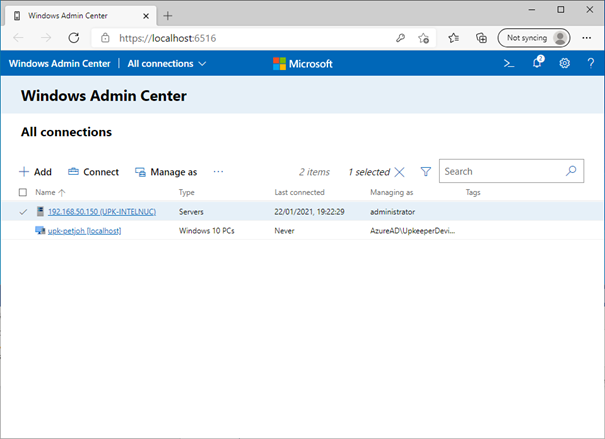Open the settings gear in blue header
This screenshot has height=439, width=605.
564,63
